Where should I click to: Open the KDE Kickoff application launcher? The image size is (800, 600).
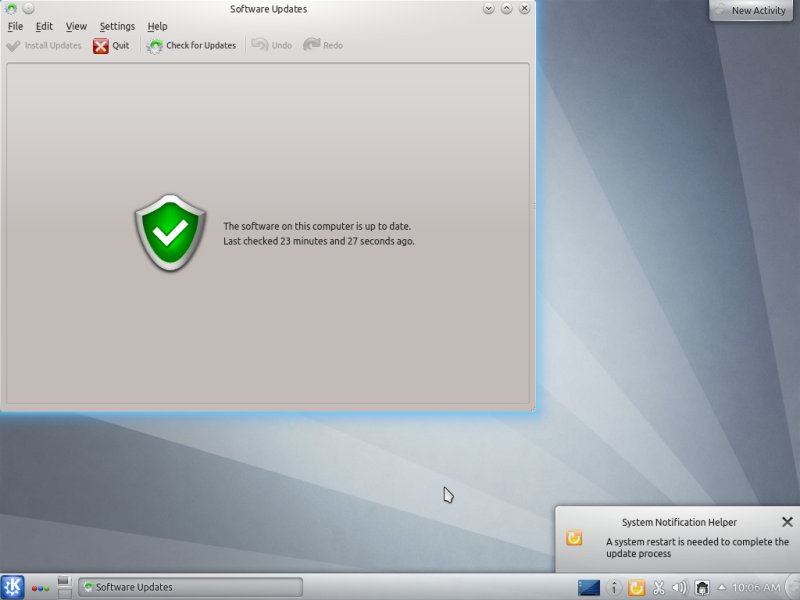coord(12,587)
